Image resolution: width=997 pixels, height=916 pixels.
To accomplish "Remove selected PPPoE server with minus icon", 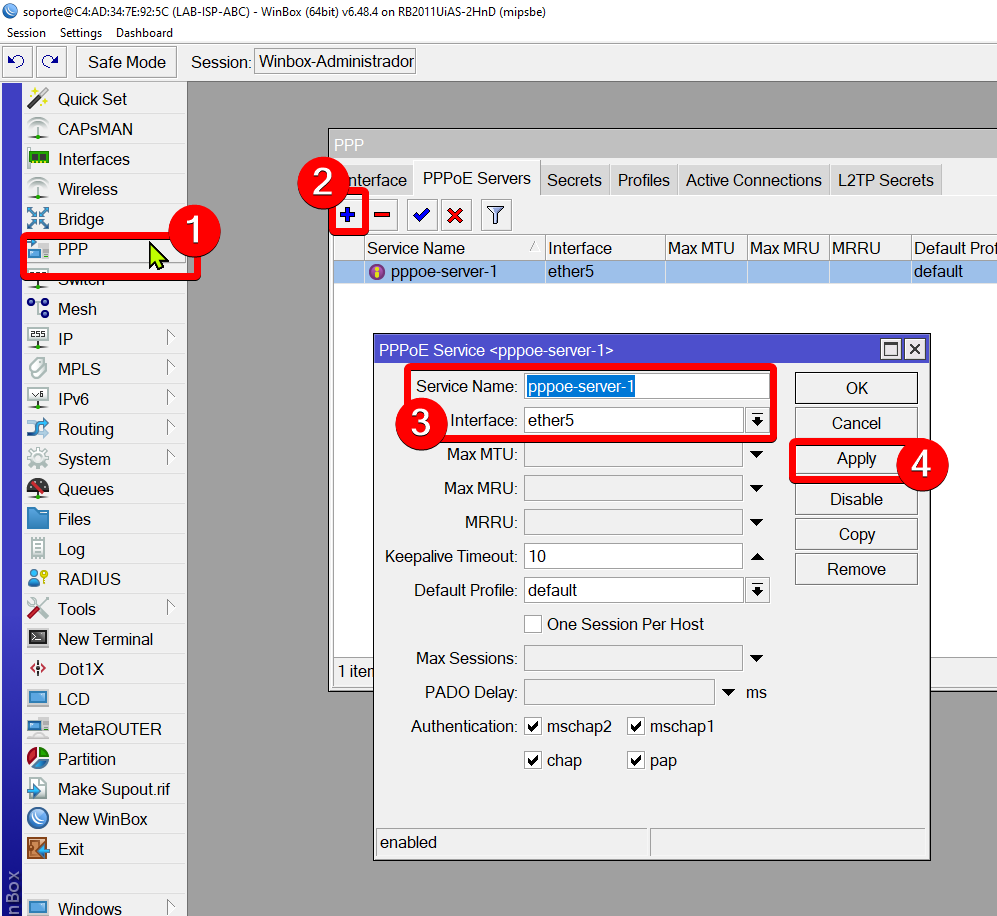I will [383, 214].
